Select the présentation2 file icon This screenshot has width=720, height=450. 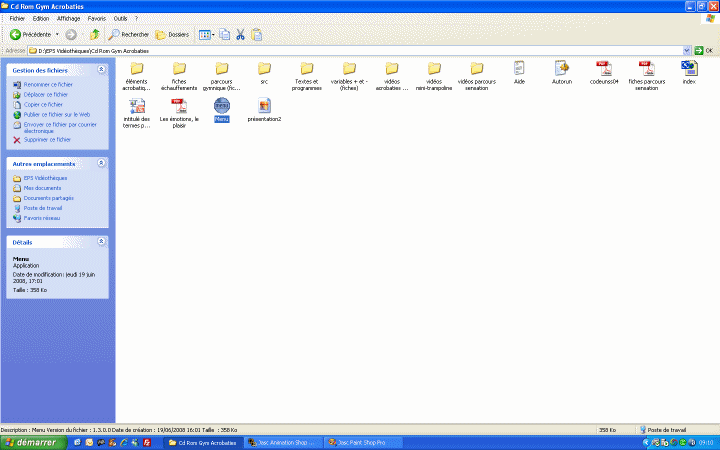265,106
